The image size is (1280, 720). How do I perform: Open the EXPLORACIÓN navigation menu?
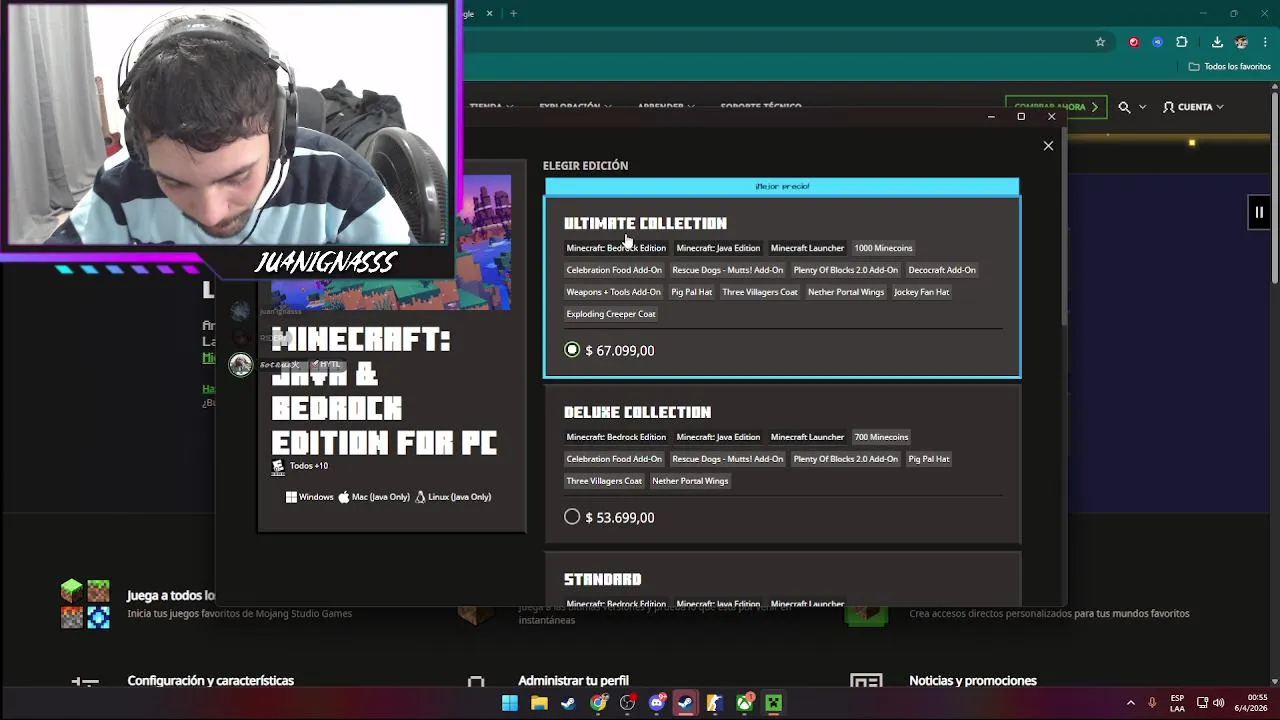tap(575, 107)
